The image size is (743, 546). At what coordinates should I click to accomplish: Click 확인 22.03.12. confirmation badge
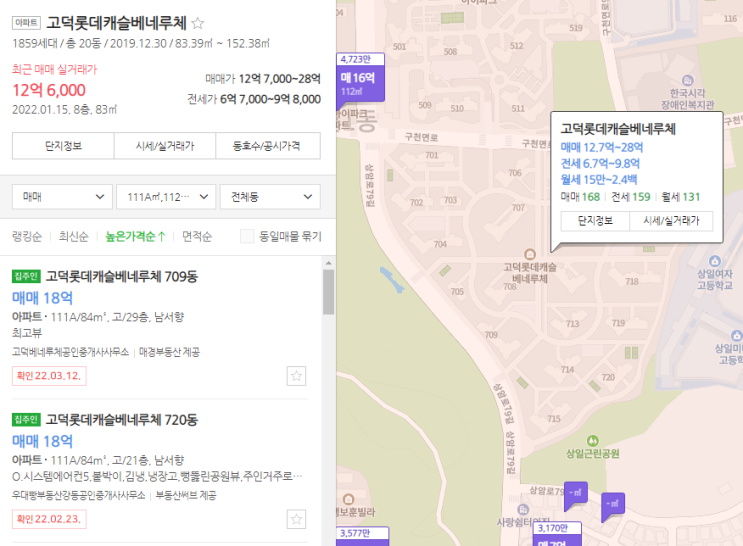point(49,376)
